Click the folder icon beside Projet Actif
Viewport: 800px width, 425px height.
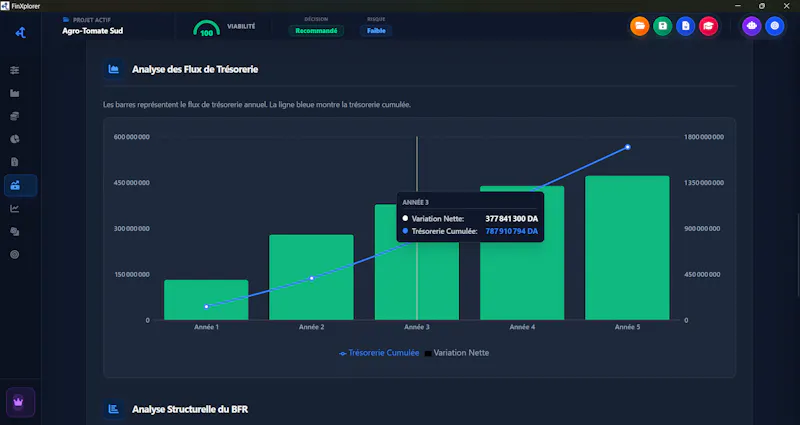[66, 20]
